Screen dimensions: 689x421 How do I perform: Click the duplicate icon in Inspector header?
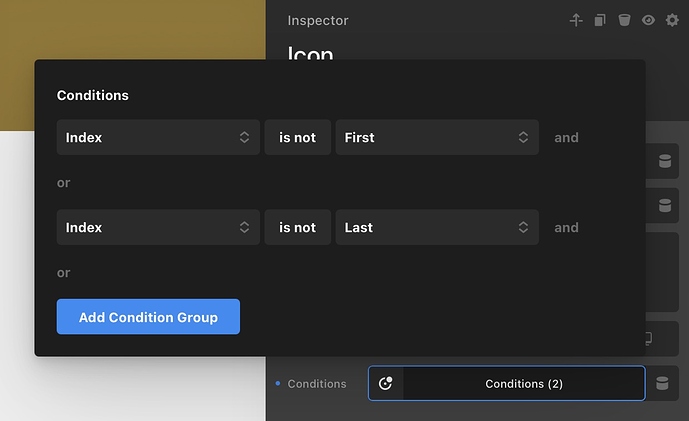point(600,20)
